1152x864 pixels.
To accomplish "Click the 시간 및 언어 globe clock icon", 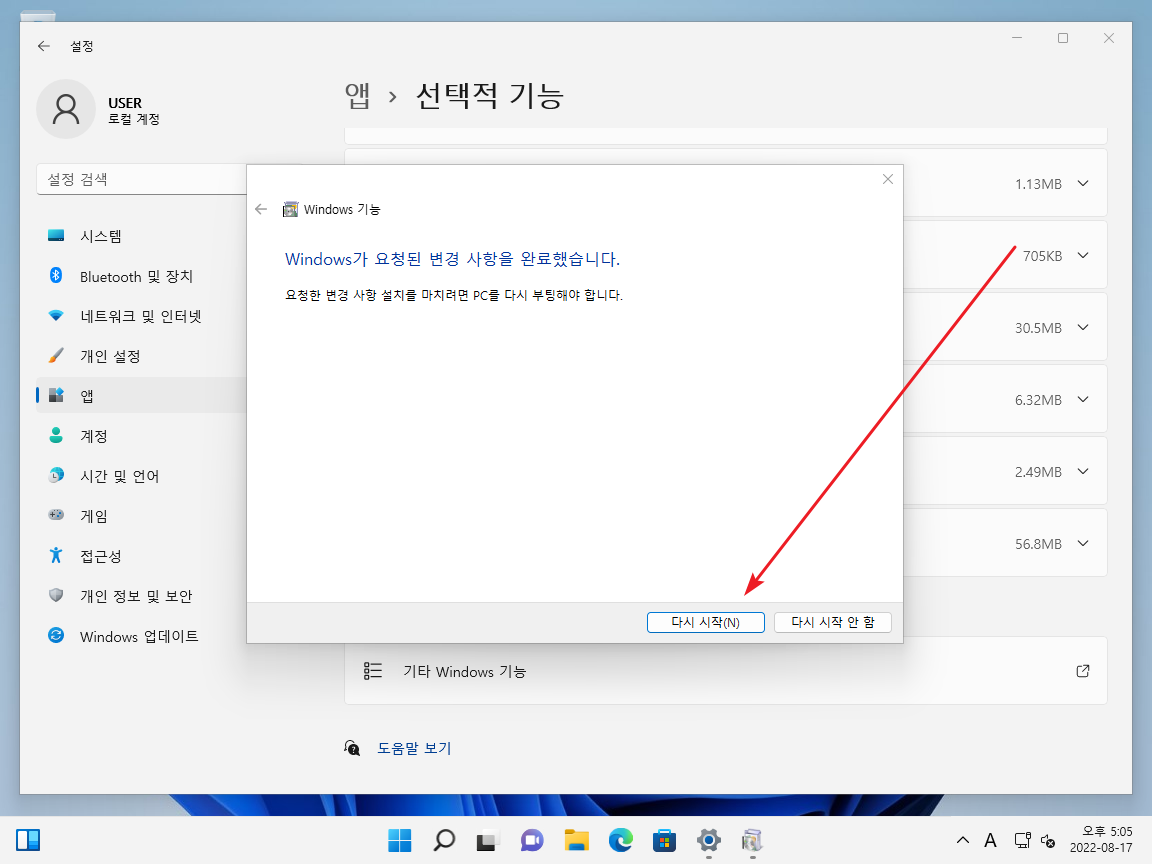I will pyautogui.click(x=56, y=475).
